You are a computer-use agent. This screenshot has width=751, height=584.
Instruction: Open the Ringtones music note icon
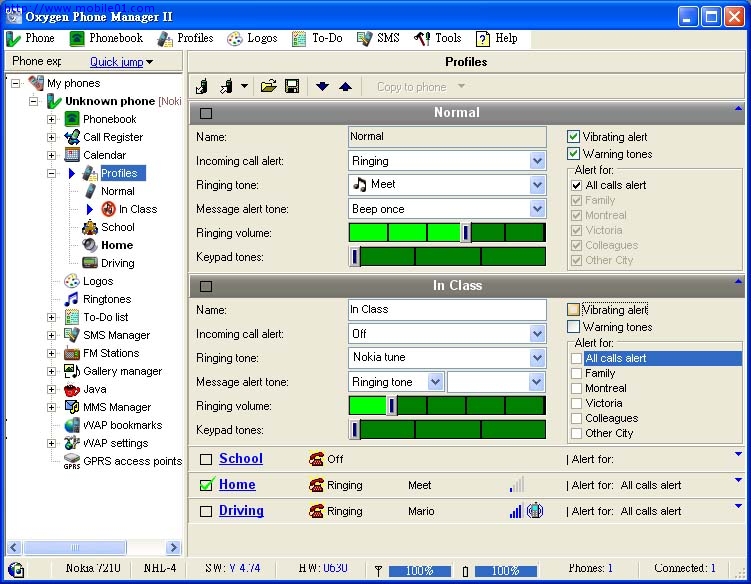pyautogui.click(x=72, y=299)
